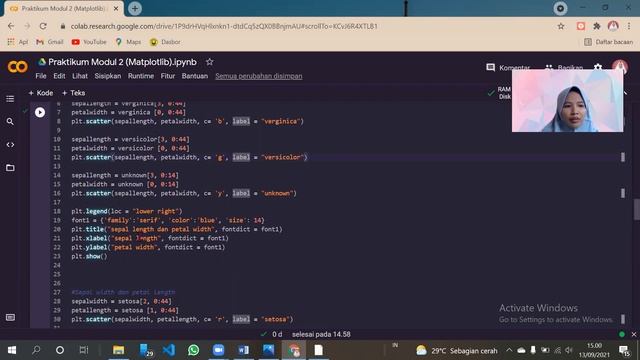This screenshot has height=360, width=640.
Task: Click the notebook title Praktikum Modul 2
Action: point(122,62)
